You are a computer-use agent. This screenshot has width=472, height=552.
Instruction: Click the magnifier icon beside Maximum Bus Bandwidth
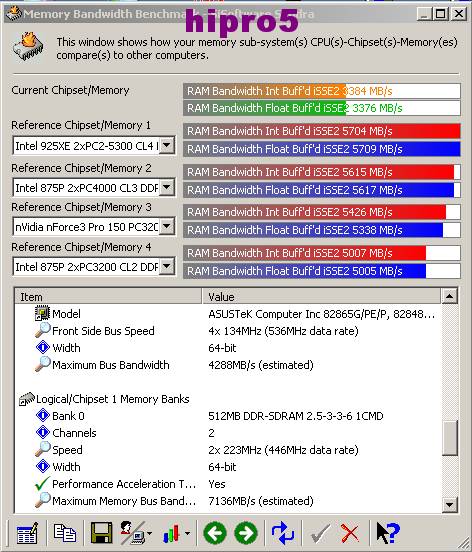(x=42, y=365)
